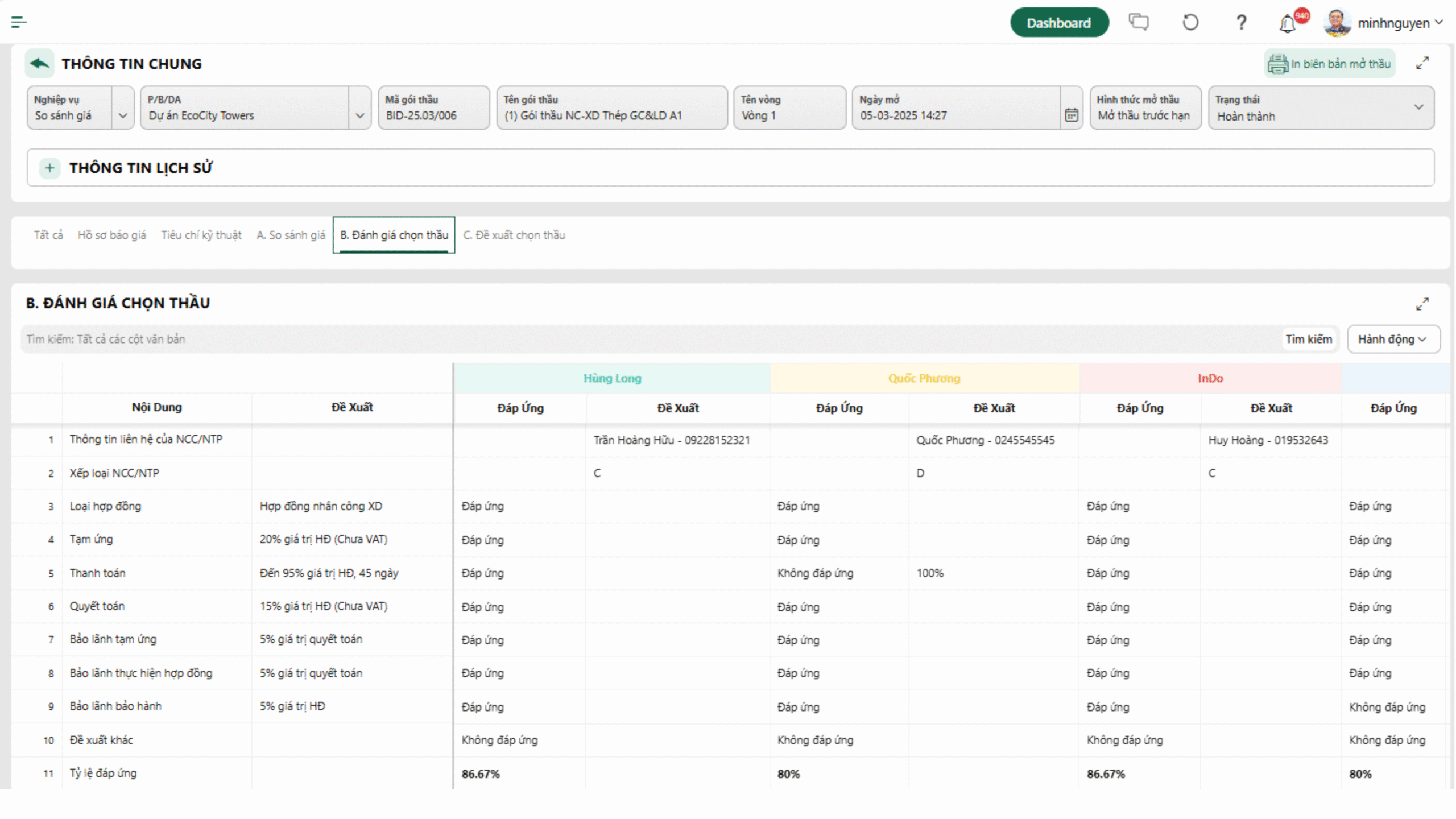Switch to A. So sánh giá tab
Image resolution: width=1456 pixels, height=819 pixels.
[x=291, y=235]
